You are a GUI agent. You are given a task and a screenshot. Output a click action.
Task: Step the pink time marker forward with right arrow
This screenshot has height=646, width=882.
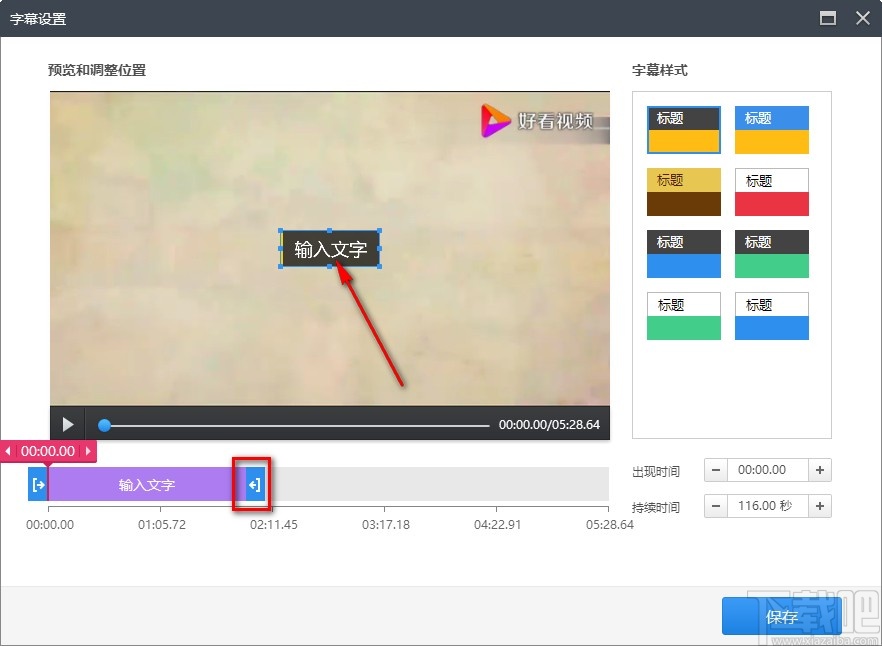88,451
